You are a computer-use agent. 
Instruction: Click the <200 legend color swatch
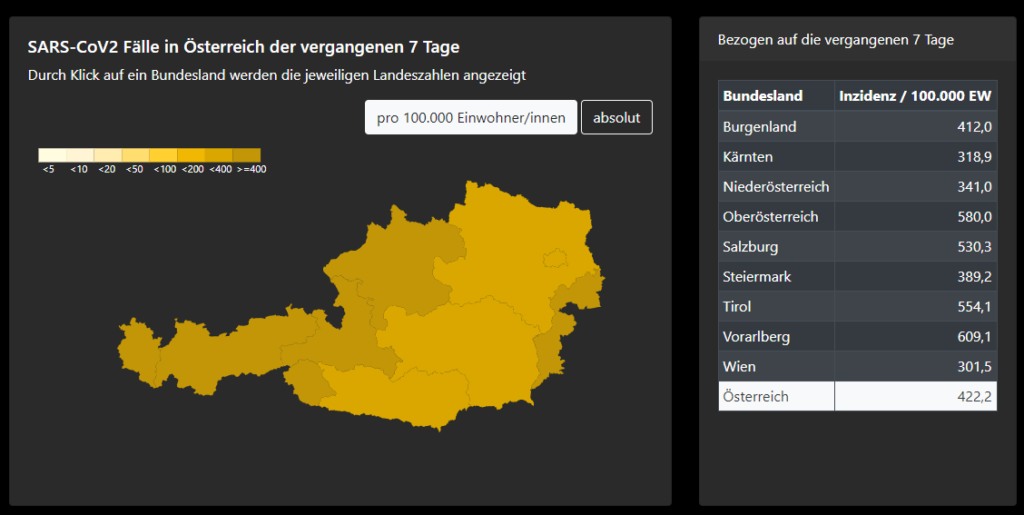[191, 155]
